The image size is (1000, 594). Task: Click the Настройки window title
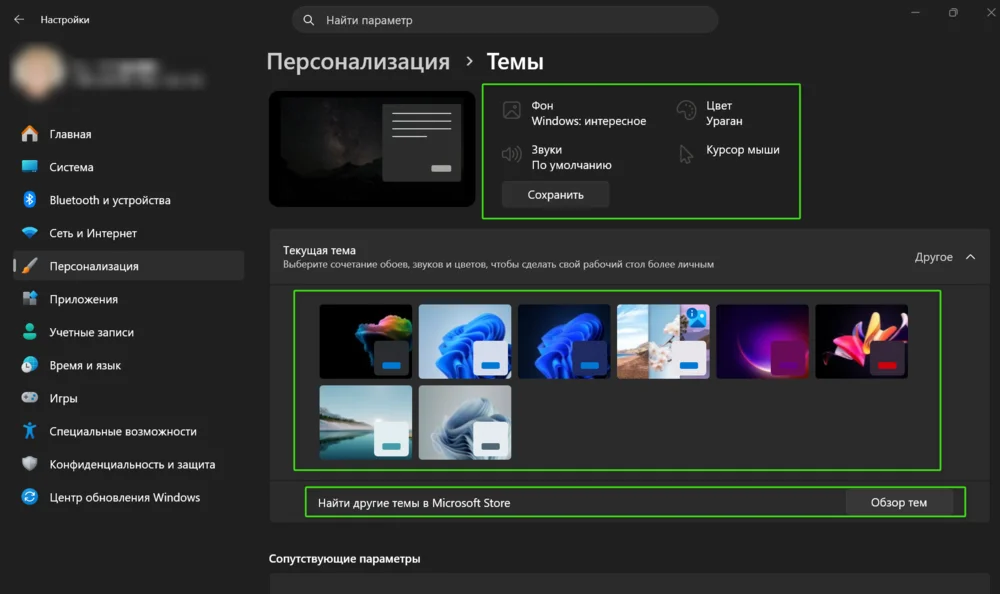(x=65, y=20)
